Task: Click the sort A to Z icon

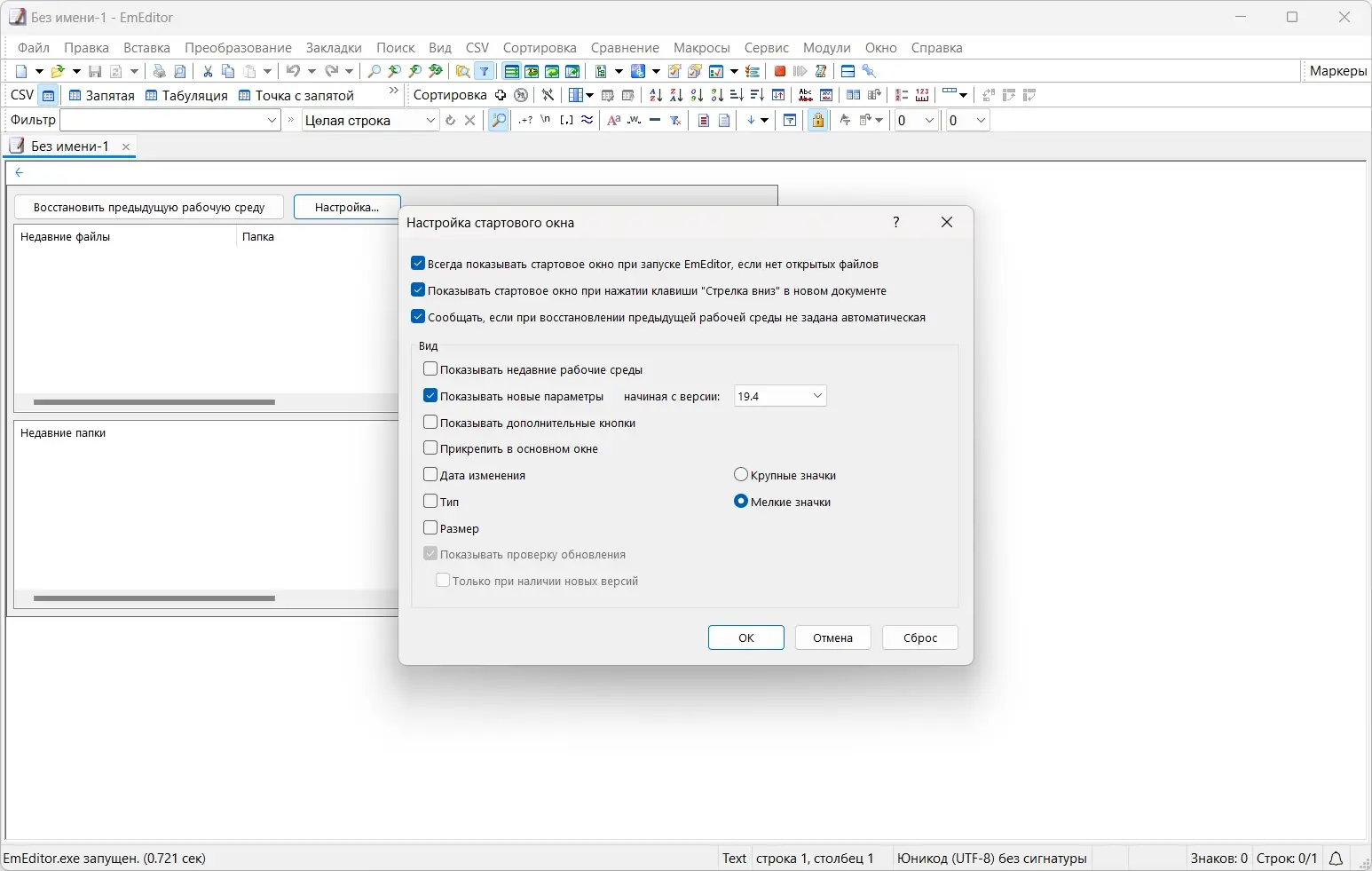Action: pyautogui.click(x=655, y=95)
